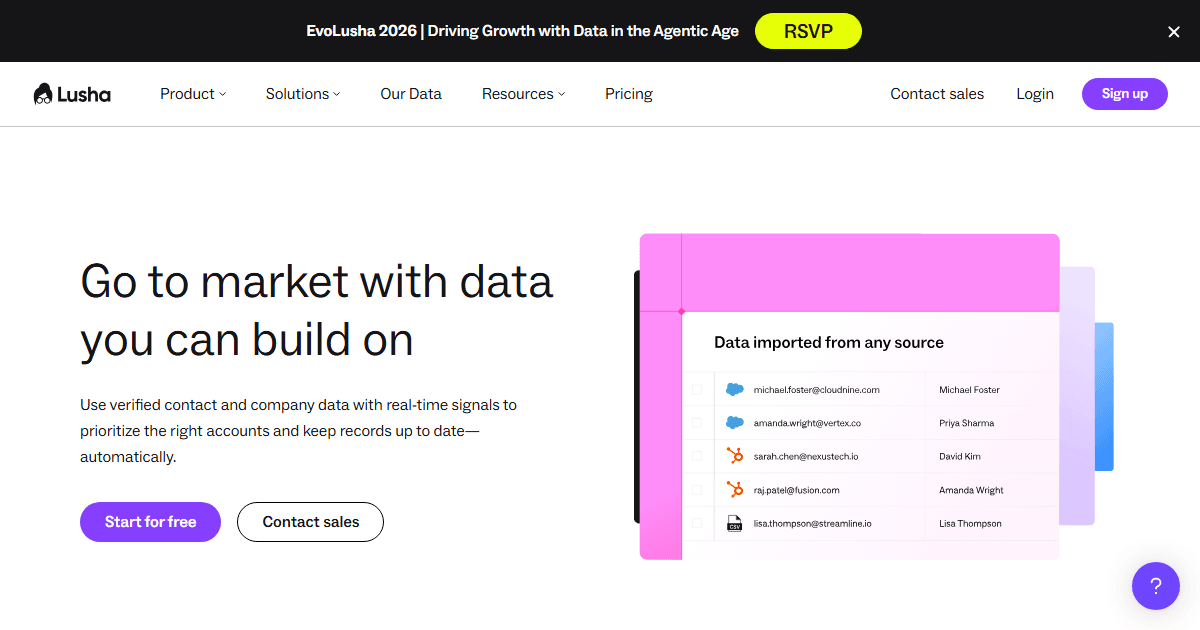Select the sarah.chen@nexustech.io email

pos(806,456)
